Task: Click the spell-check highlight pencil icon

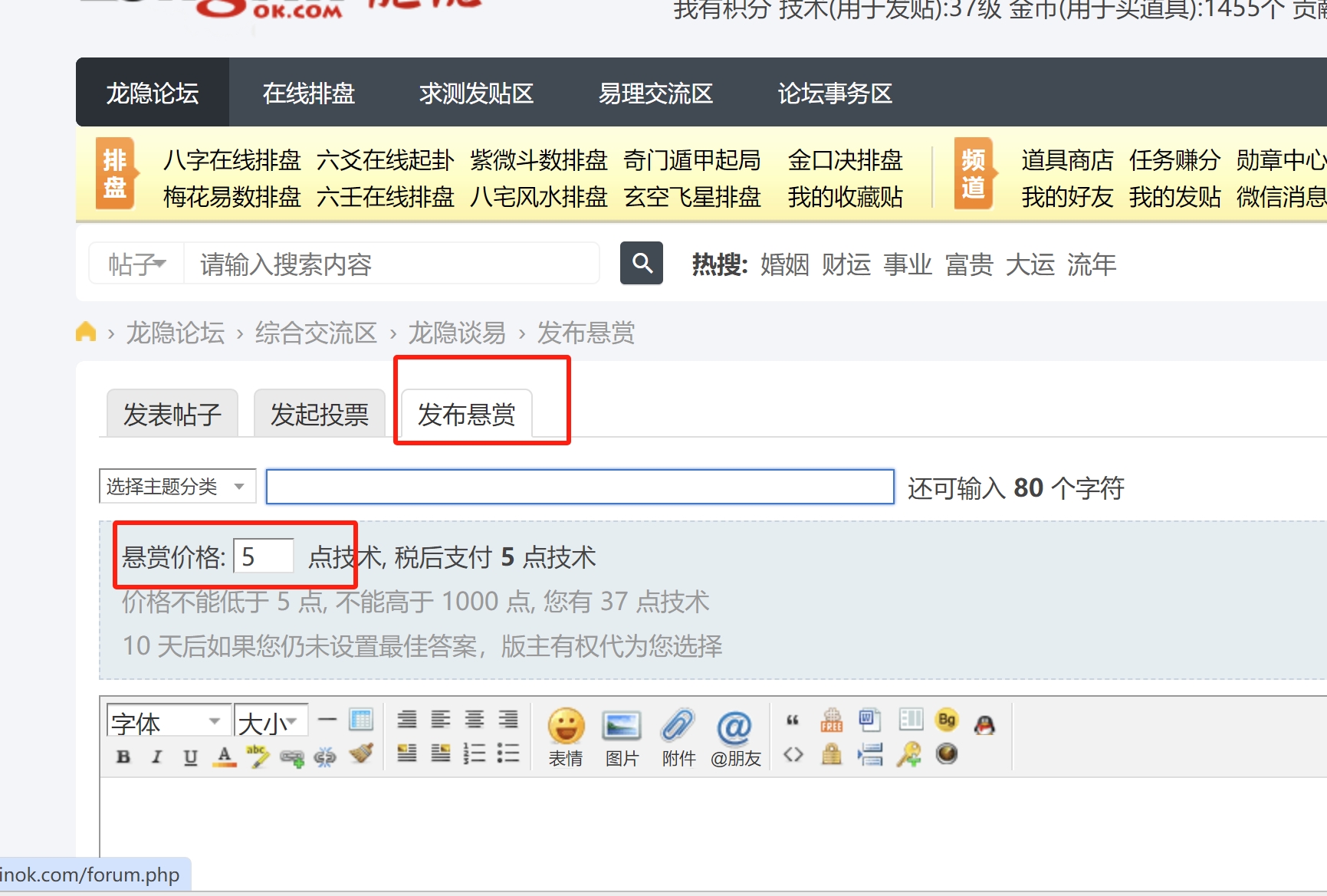Action: (258, 756)
